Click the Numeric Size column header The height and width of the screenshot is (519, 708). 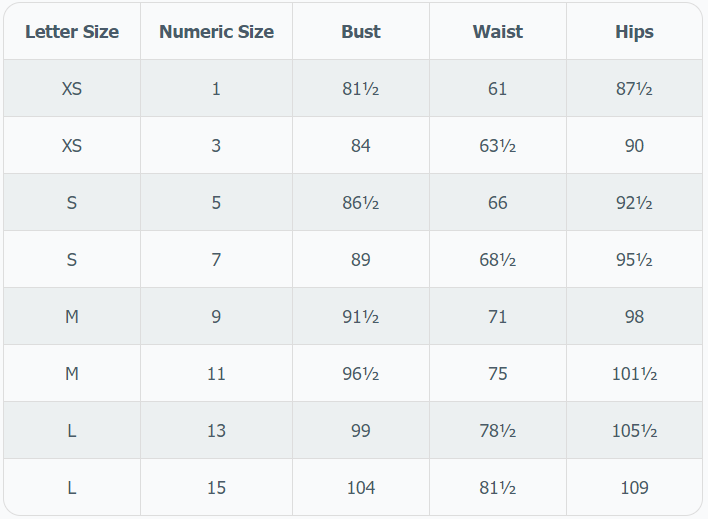tap(216, 32)
